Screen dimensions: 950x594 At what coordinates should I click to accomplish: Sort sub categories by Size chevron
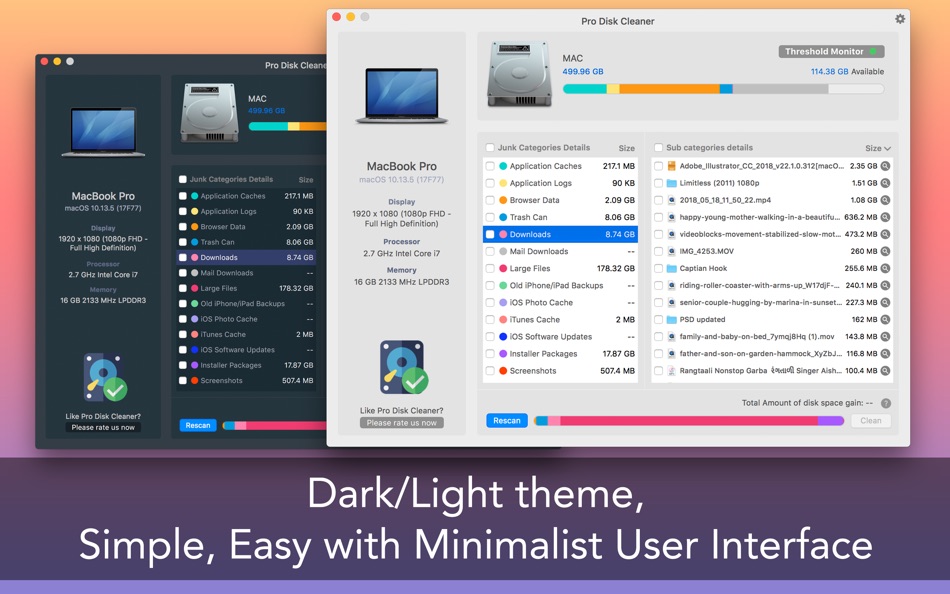887,148
